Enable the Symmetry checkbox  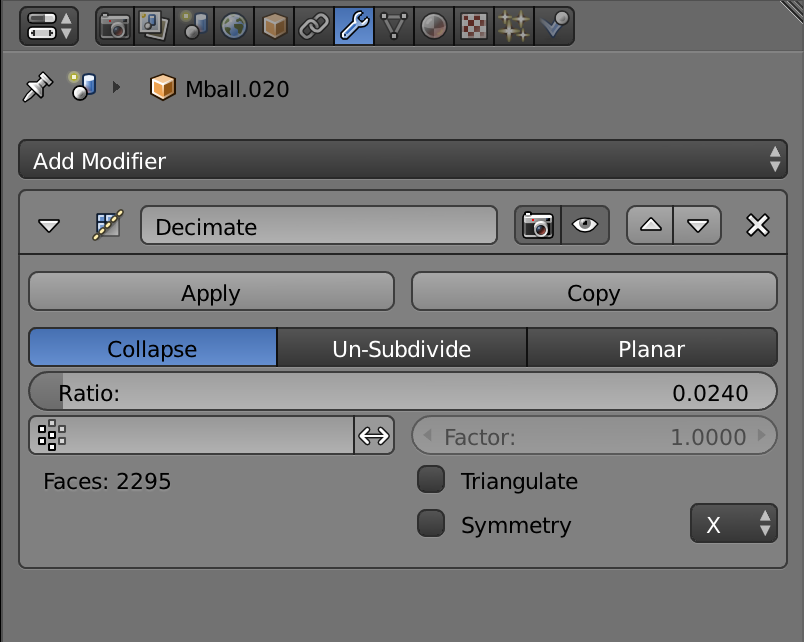431,524
